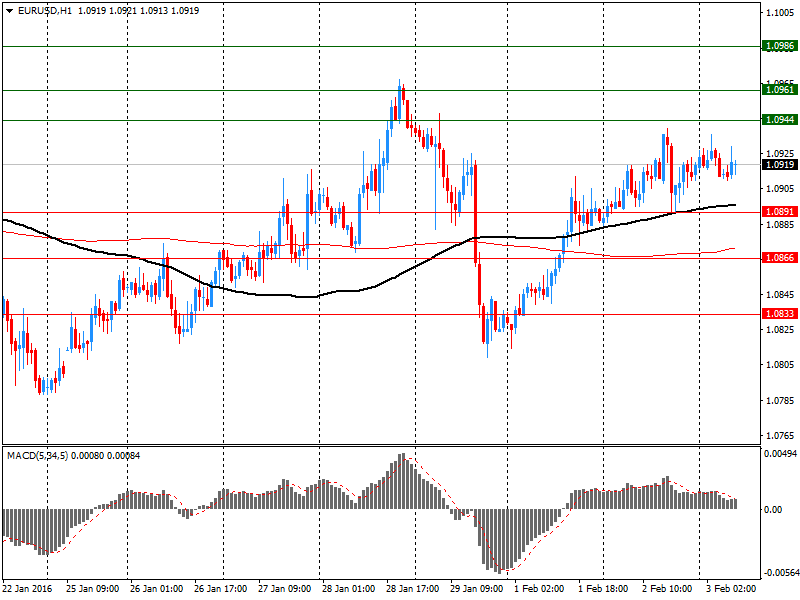Screen dimensions: 800x600
Task: Click the 1 Feb 18:00 time axis label
Action: 603,589
